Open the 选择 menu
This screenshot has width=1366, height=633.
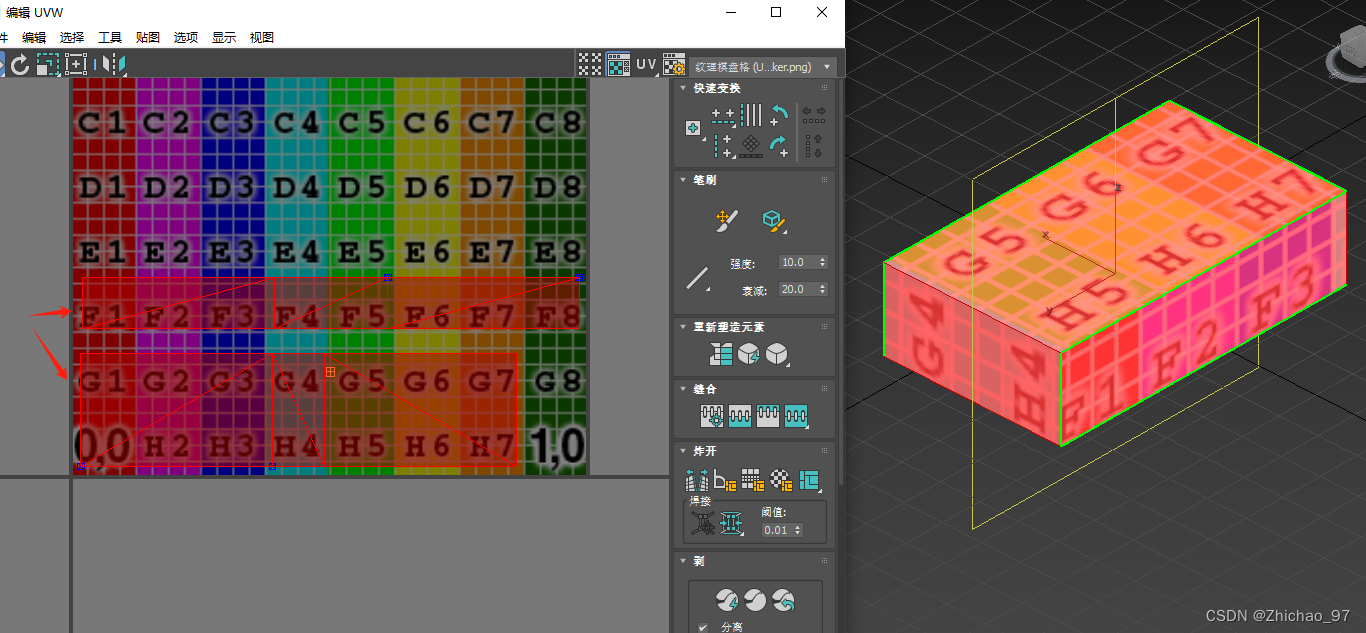[x=72, y=37]
